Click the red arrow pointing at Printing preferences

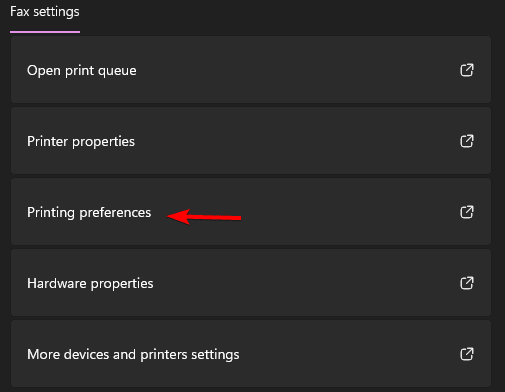(x=204, y=217)
